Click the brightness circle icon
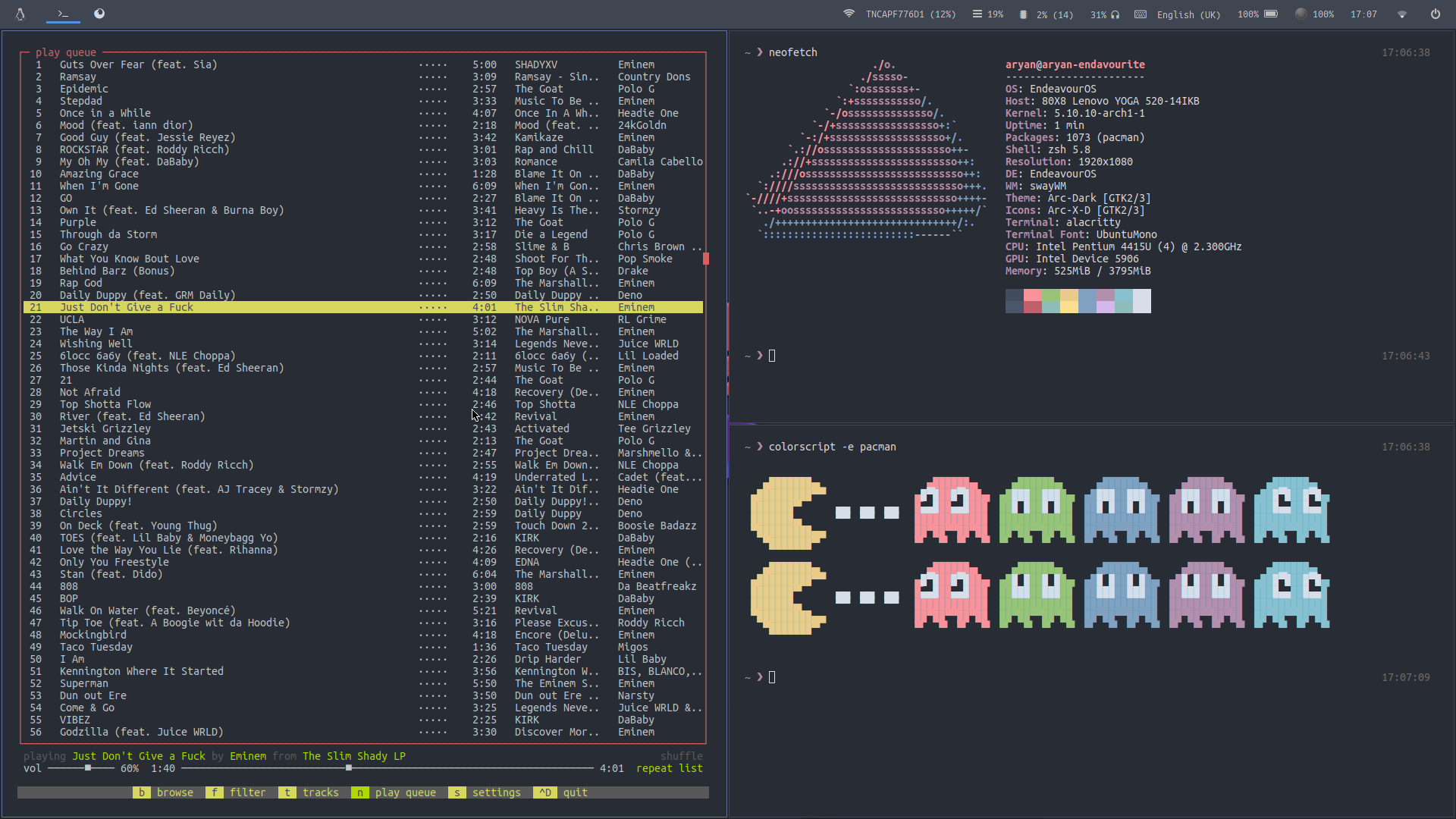Image resolution: width=1456 pixels, height=819 pixels. 1301,14
